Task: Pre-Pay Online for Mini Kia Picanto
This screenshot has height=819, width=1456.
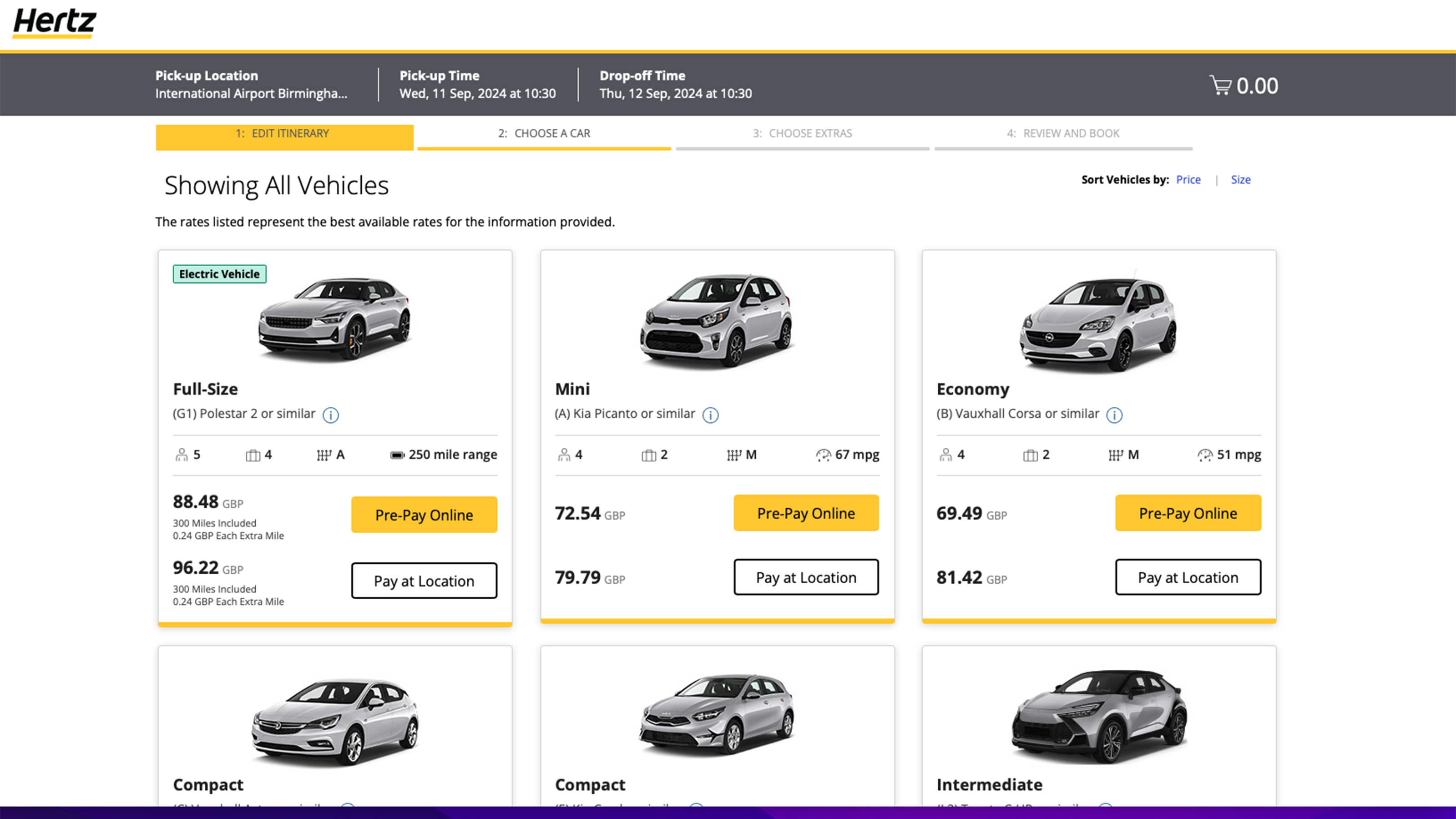Action: (x=806, y=513)
